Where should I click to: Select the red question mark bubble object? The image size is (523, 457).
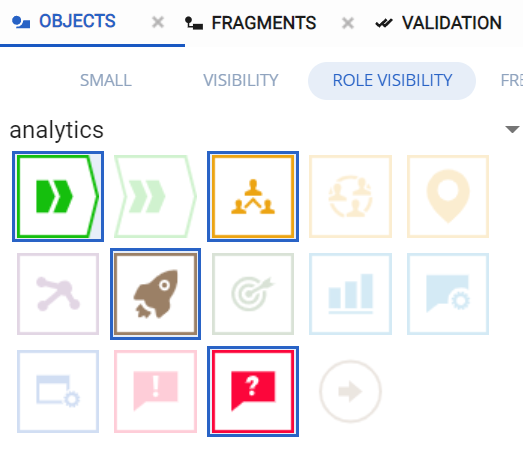pos(253,391)
